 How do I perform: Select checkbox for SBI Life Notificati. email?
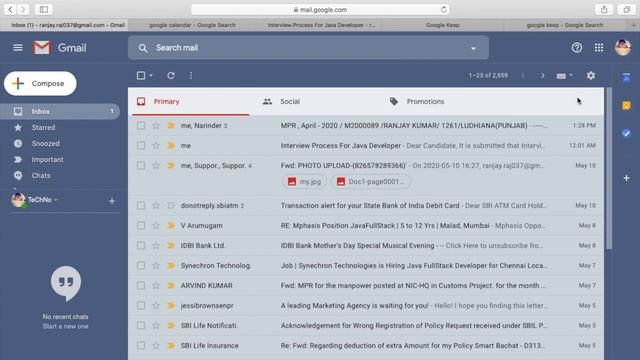point(141,325)
